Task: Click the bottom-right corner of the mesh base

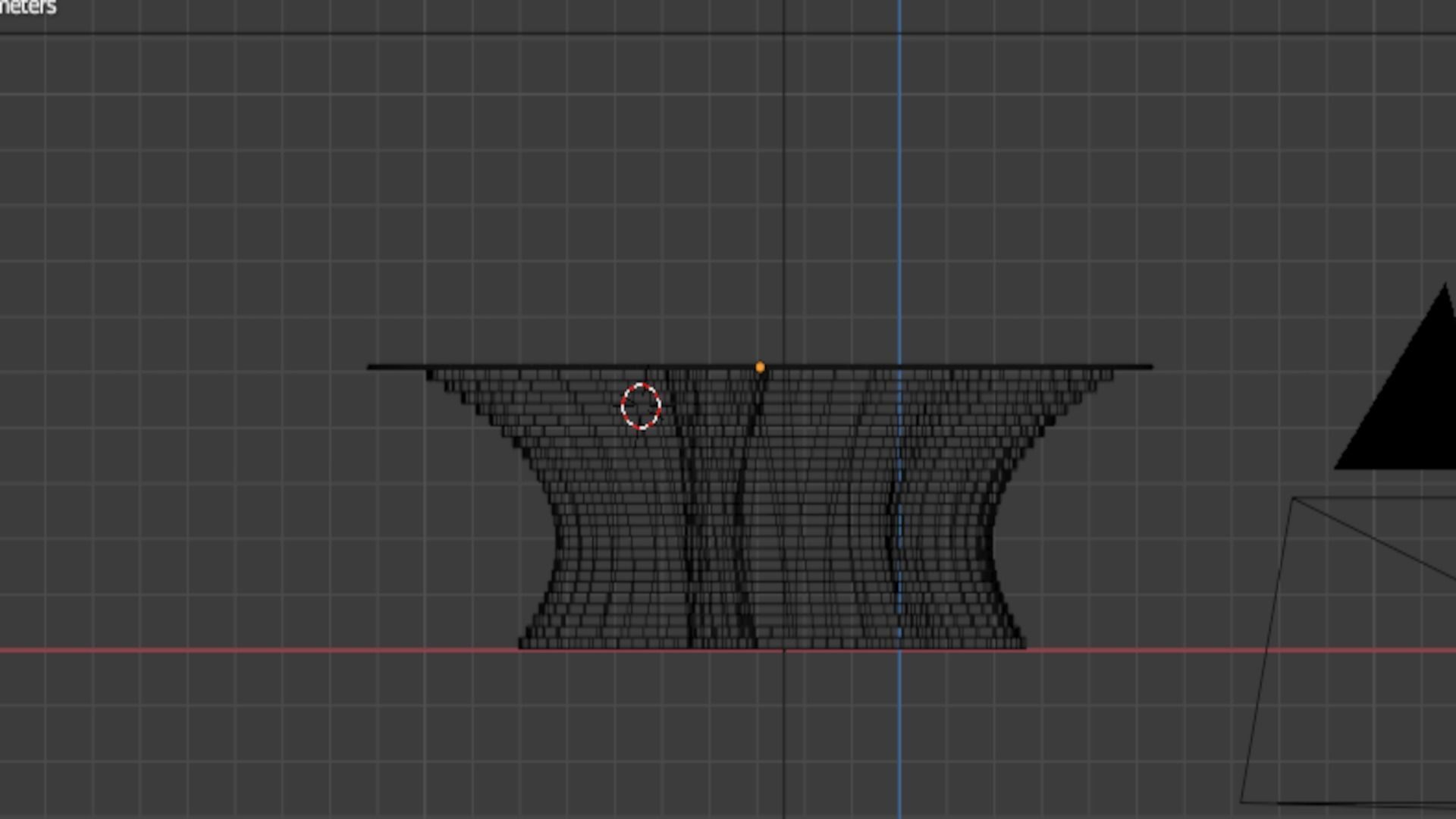Action: (1022, 645)
